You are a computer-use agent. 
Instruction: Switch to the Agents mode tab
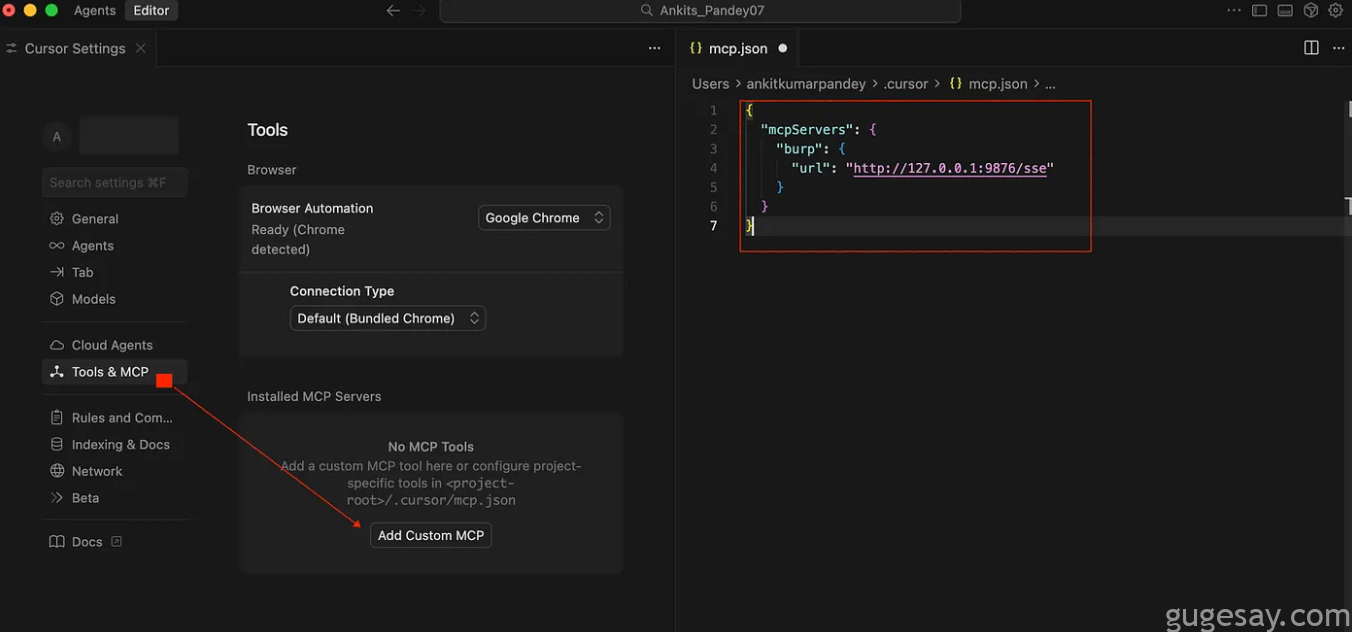click(x=95, y=11)
